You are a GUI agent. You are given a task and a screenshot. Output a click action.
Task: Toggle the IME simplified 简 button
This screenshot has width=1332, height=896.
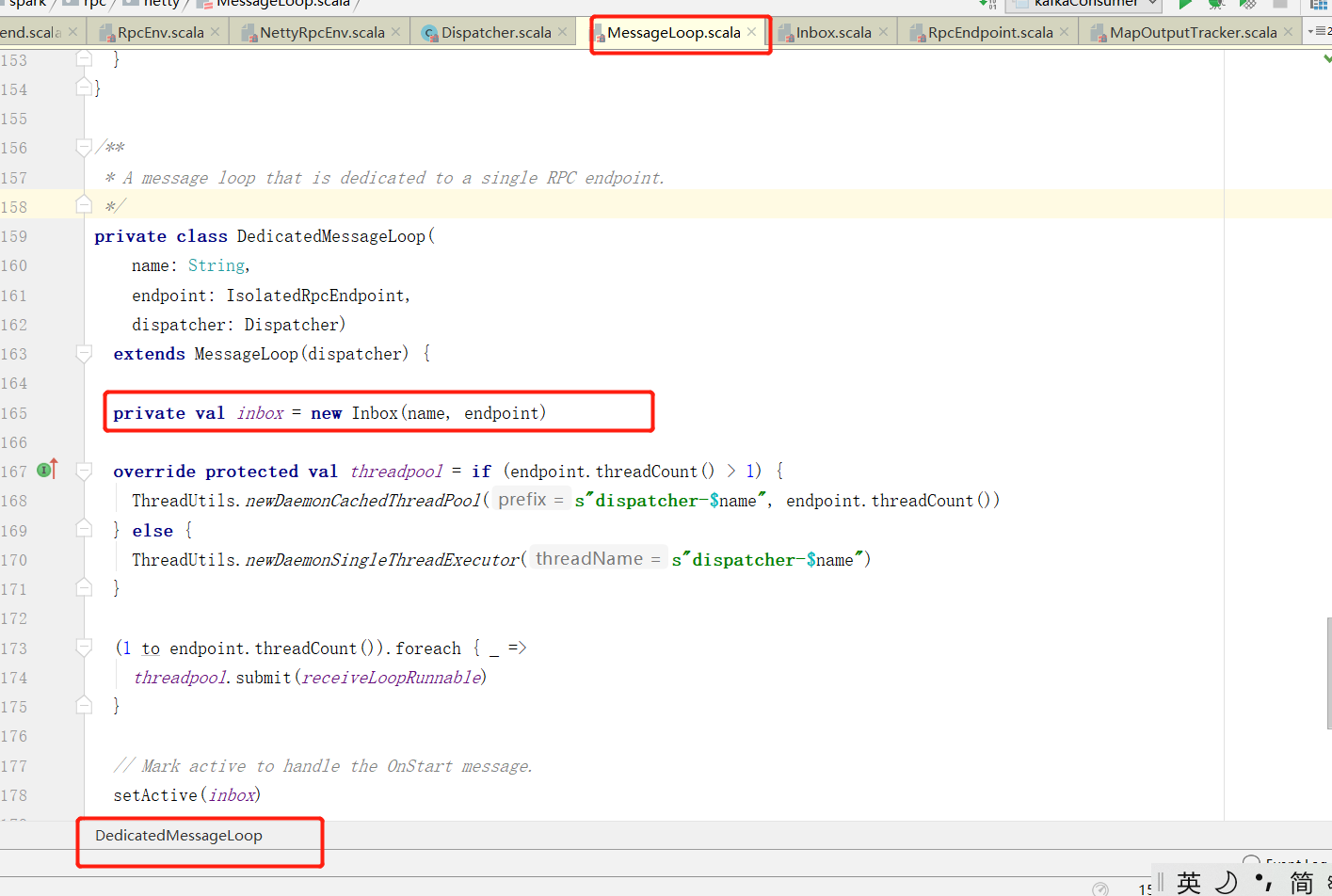tap(1302, 882)
